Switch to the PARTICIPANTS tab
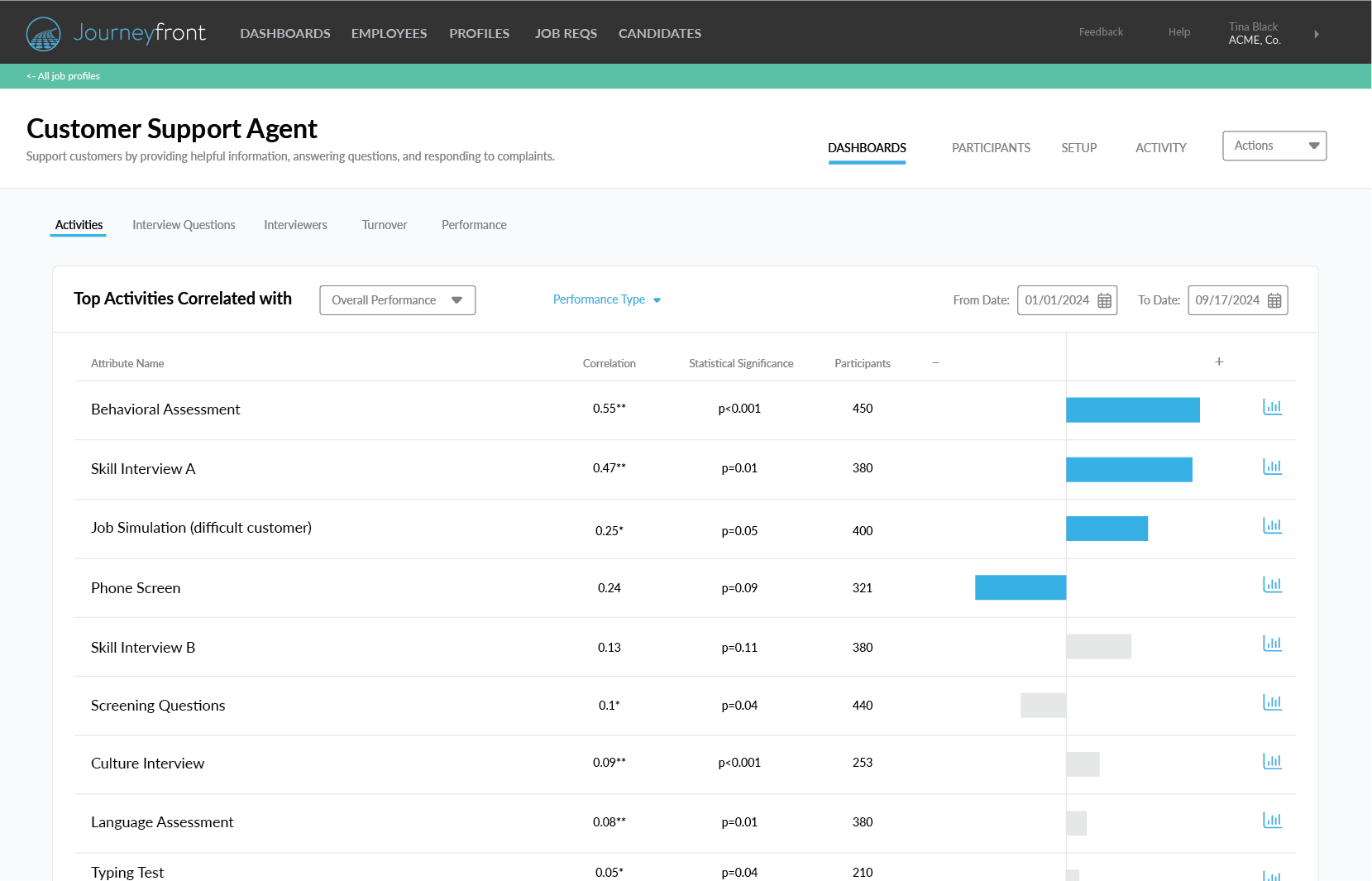This screenshot has height=881, width=1372. coord(991,147)
